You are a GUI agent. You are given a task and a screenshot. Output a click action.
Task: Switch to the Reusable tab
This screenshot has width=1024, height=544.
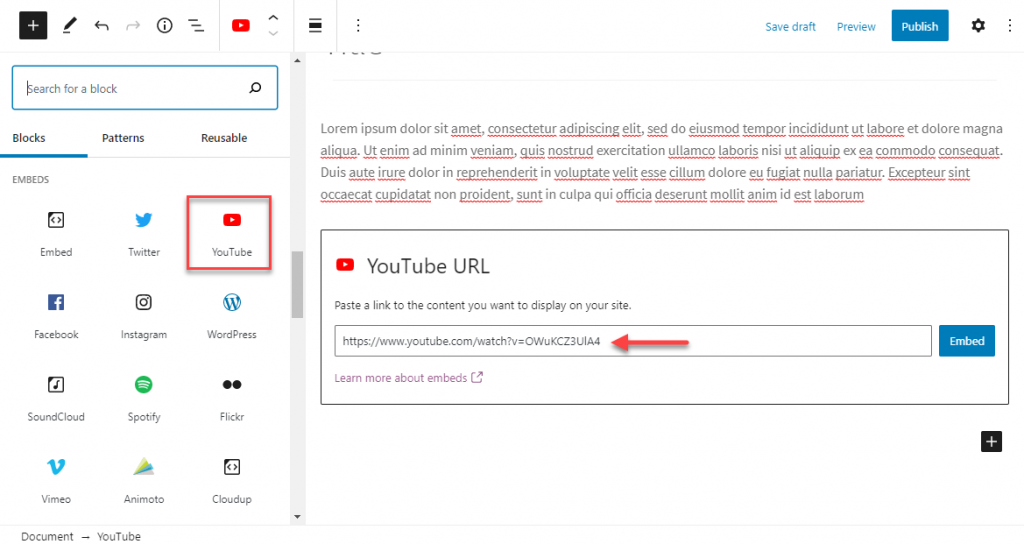tap(224, 138)
